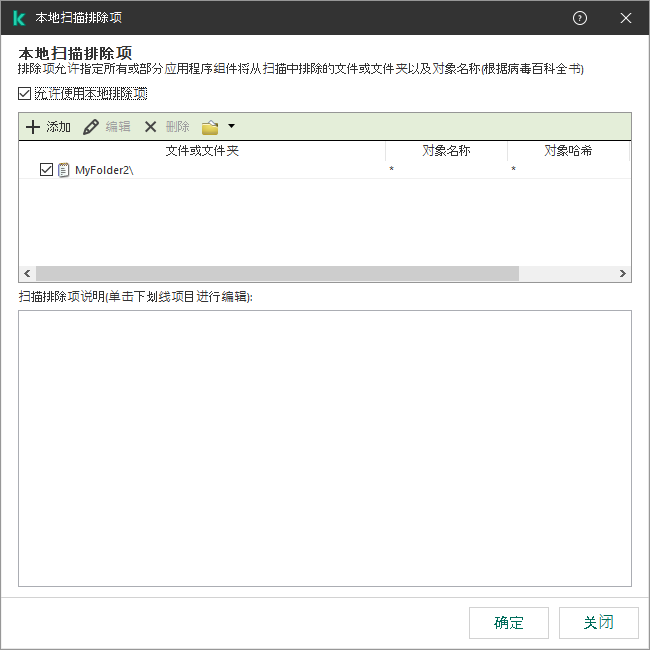Sort by 对象名称 column header

tap(446, 151)
